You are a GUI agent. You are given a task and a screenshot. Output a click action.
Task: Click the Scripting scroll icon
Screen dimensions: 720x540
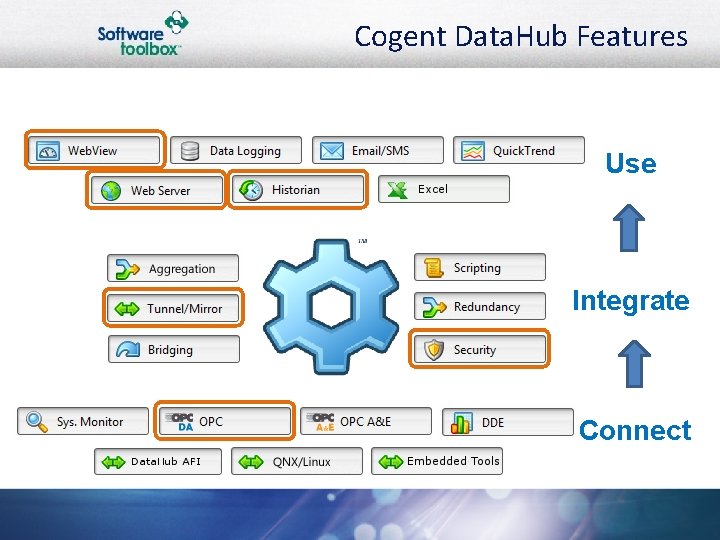[x=433, y=268]
